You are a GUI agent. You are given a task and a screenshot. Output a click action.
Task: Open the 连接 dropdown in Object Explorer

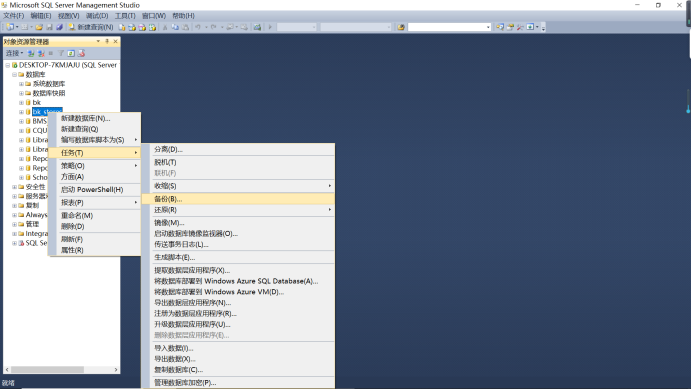pos(14,53)
